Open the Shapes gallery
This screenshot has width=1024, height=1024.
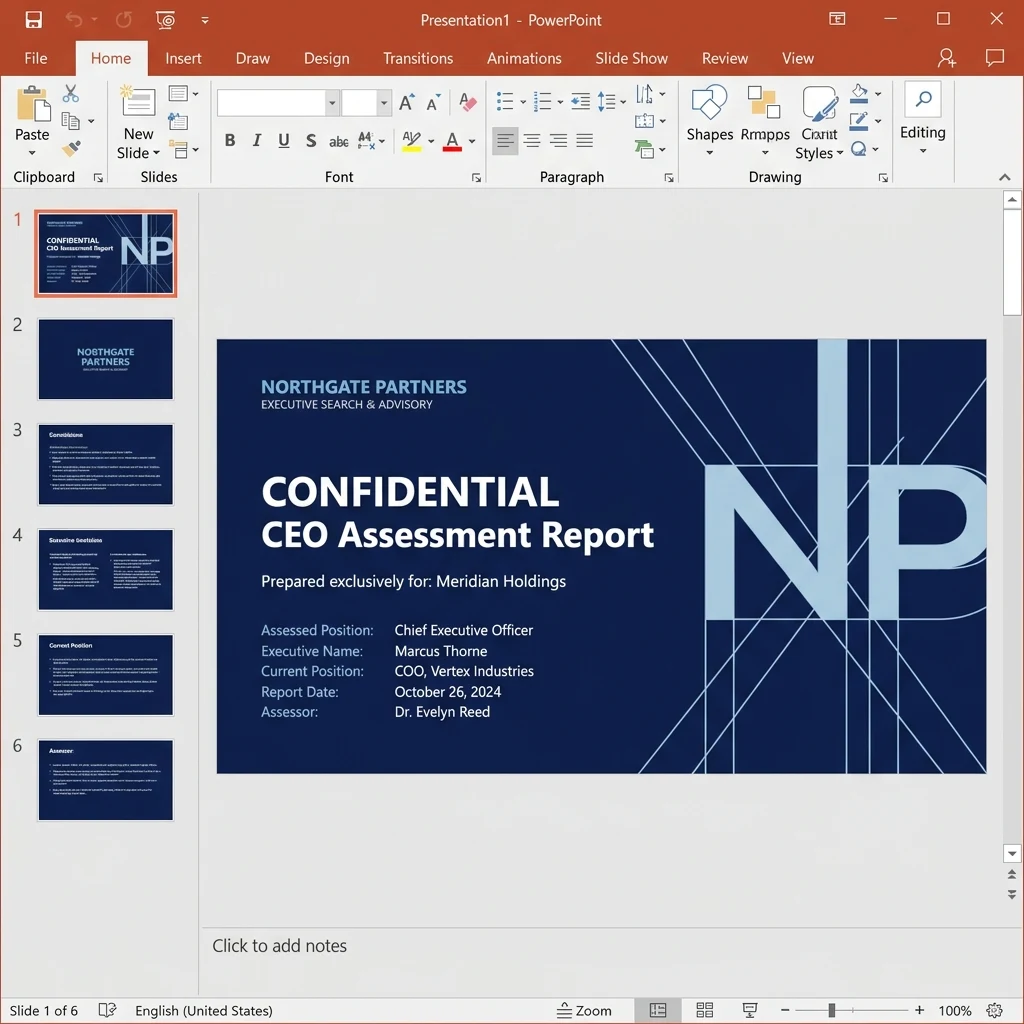pos(709,120)
